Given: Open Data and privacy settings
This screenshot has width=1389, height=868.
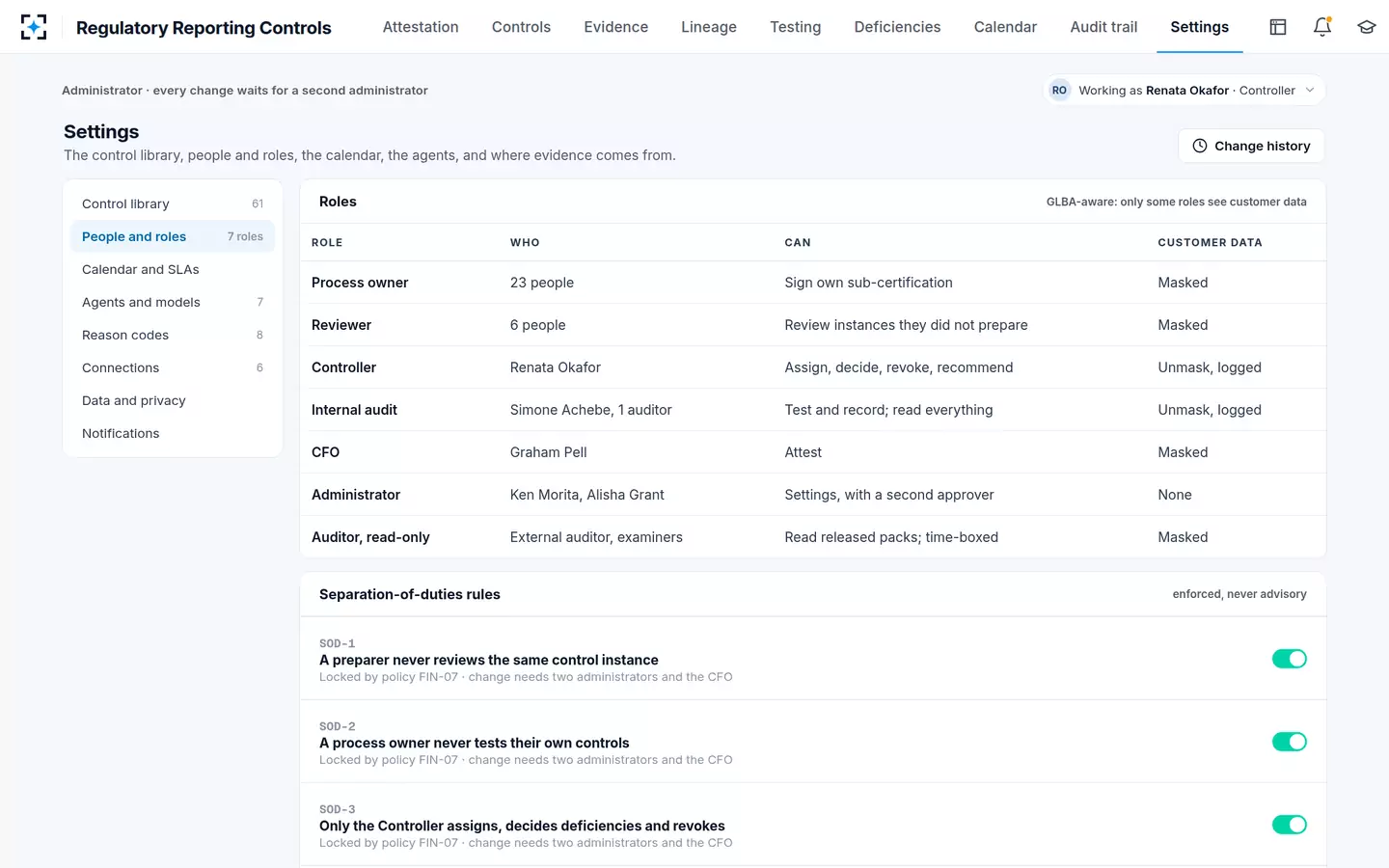Looking at the screenshot, I should tap(173, 400).
